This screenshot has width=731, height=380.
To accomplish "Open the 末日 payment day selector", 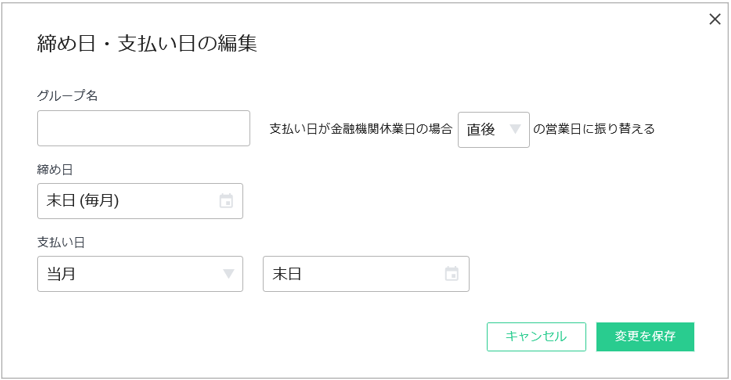I will (366, 274).
